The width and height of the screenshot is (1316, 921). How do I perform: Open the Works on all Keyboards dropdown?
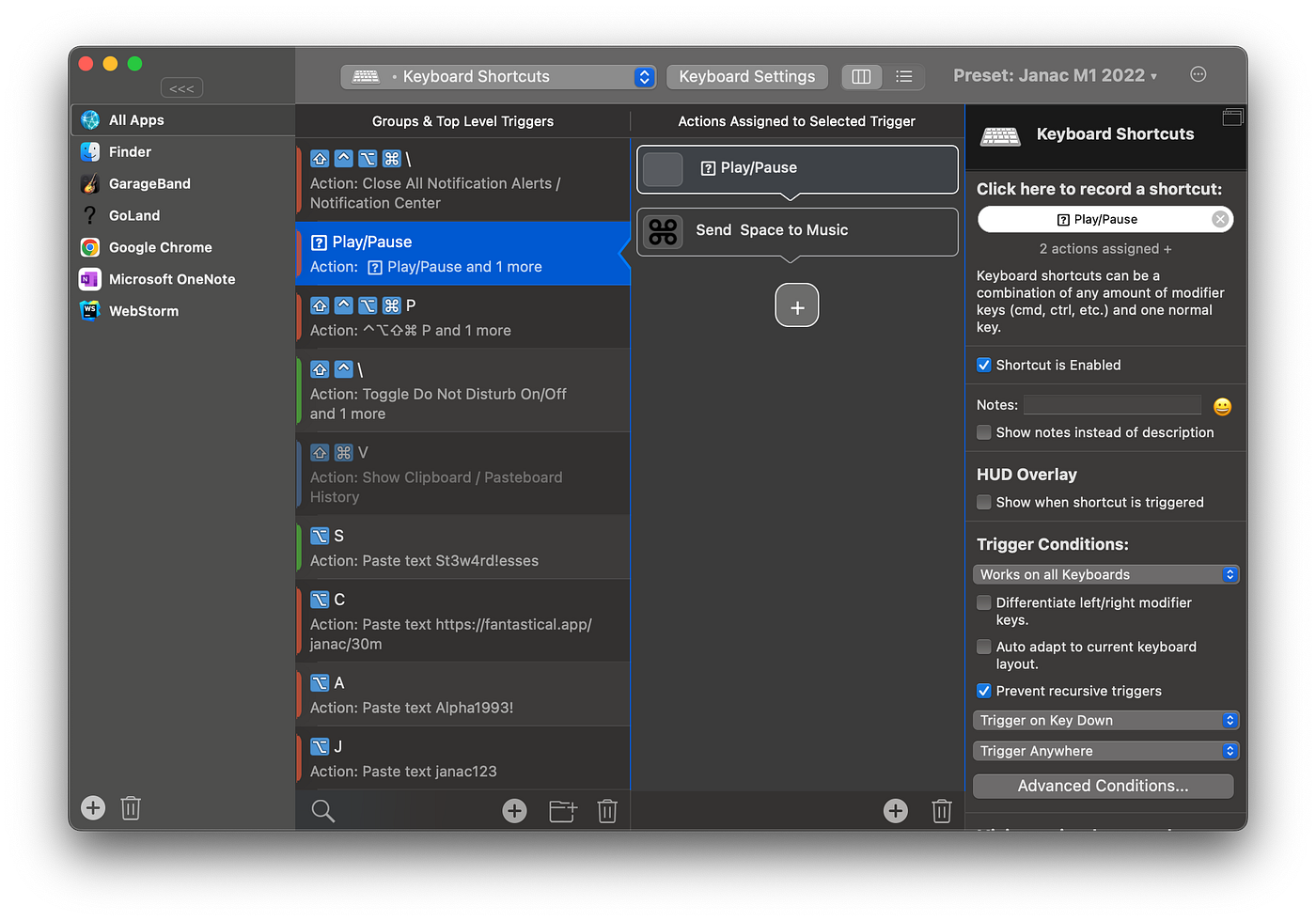(x=1106, y=574)
